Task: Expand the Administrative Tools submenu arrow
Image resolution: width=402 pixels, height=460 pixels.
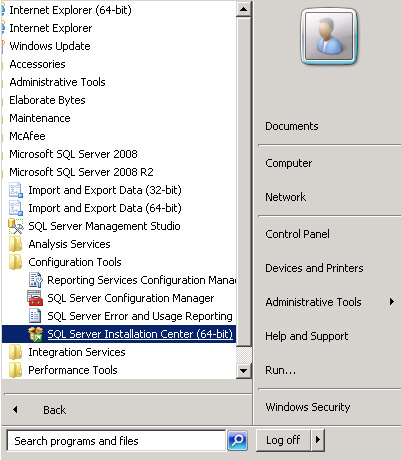Action: pyautogui.click(x=392, y=302)
